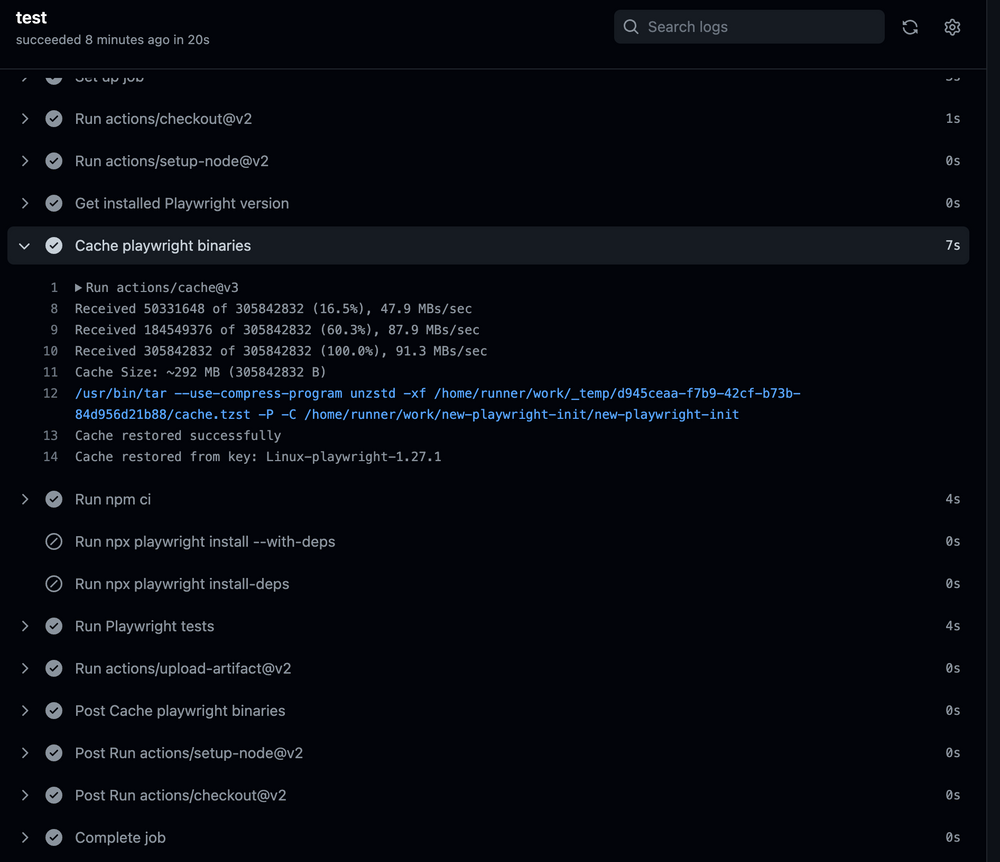The height and width of the screenshot is (862, 1000).
Task: Click log line number 8
Action: 54,309
